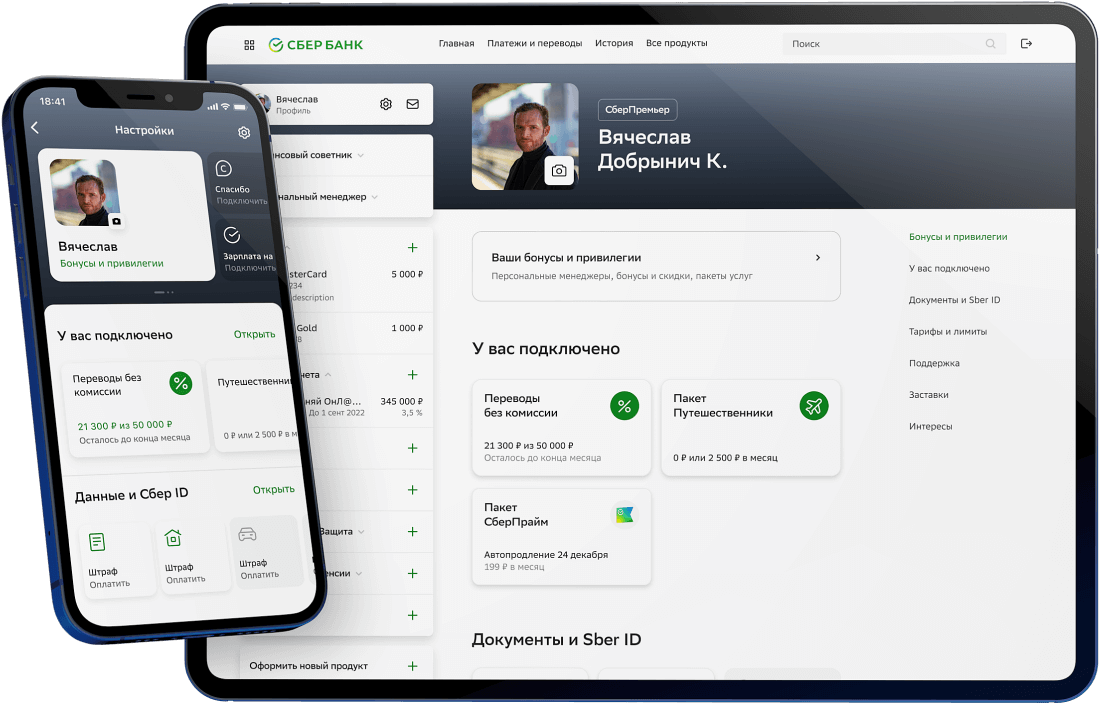
Task: Tap the Настройки title on phone
Action: pyautogui.click(x=145, y=130)
